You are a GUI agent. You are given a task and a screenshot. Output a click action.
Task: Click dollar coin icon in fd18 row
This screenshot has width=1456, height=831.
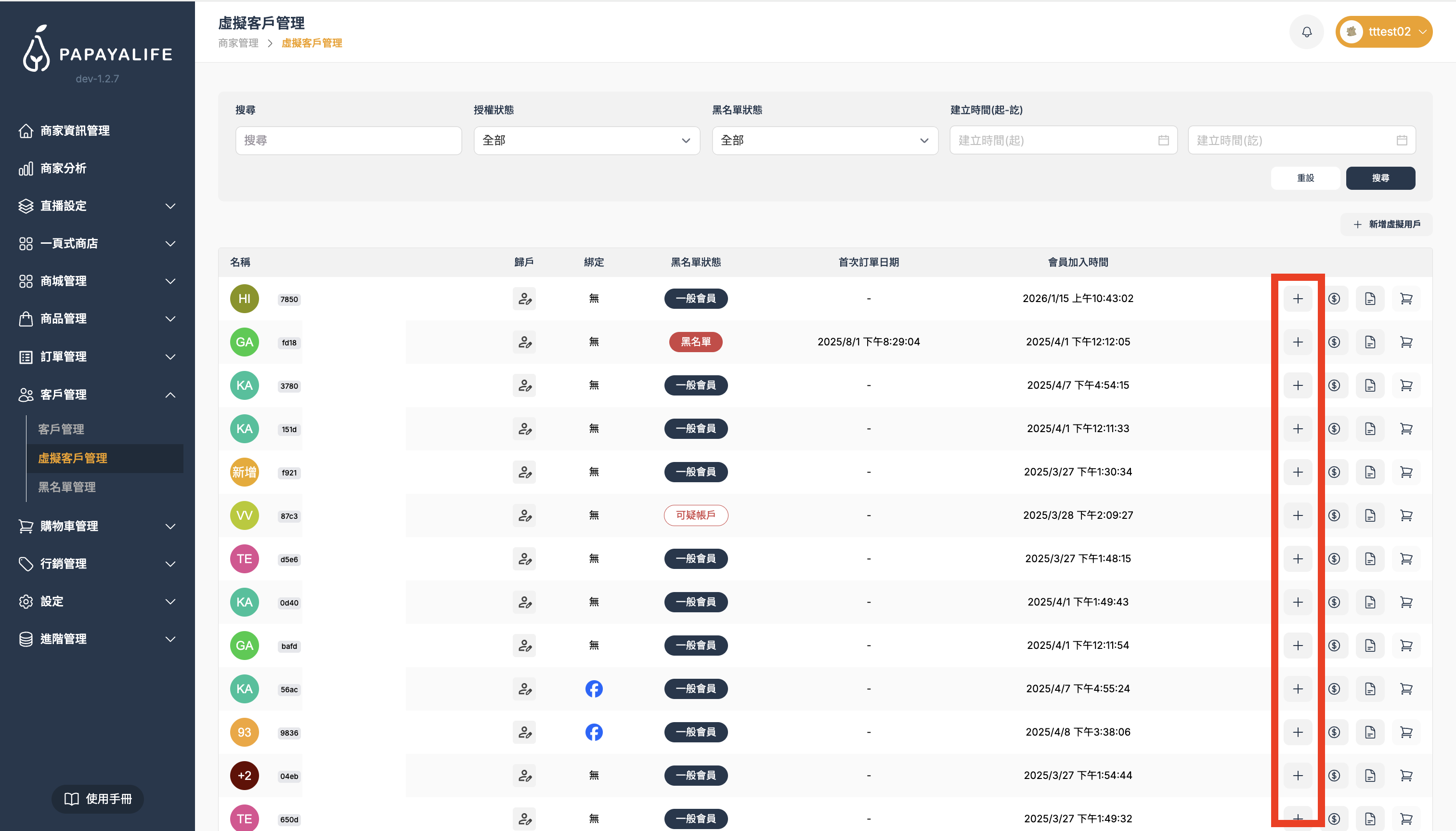point(1333,342)
